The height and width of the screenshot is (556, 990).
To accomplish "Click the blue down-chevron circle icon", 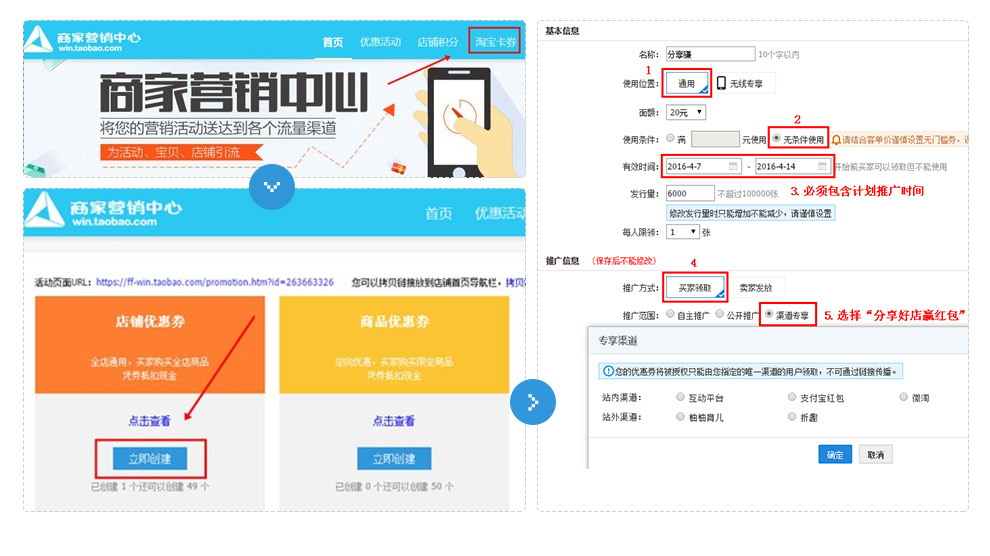I will pyautogui.click(x=271, y=187).
